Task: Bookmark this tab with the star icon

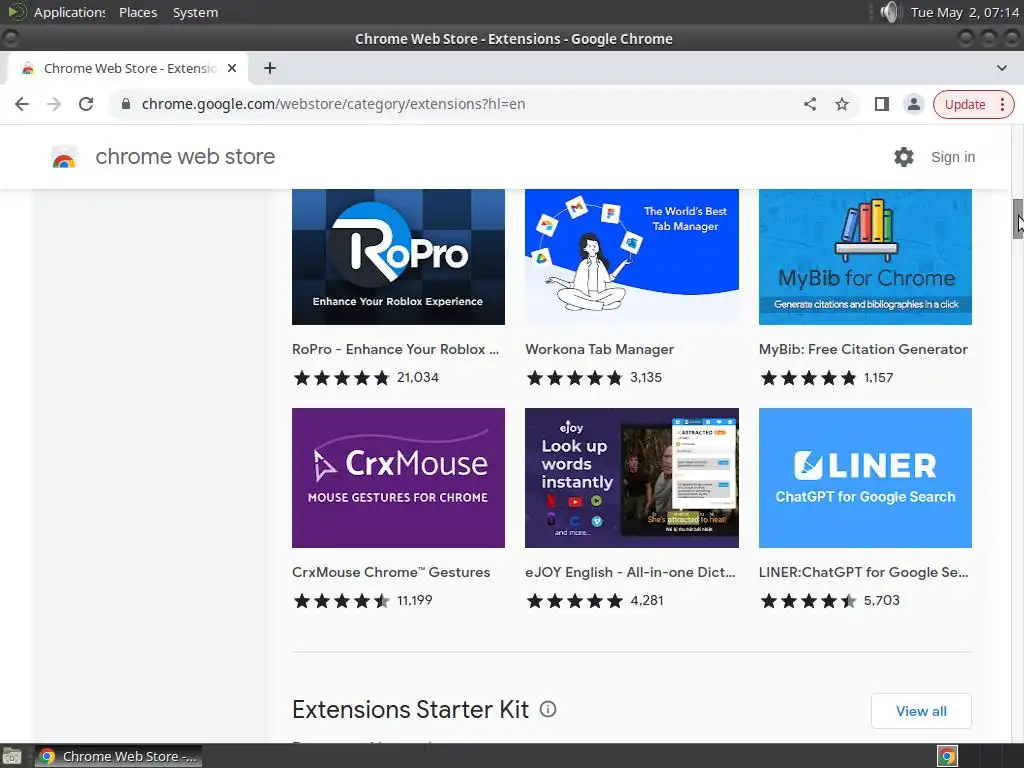Action: point(842,104)
